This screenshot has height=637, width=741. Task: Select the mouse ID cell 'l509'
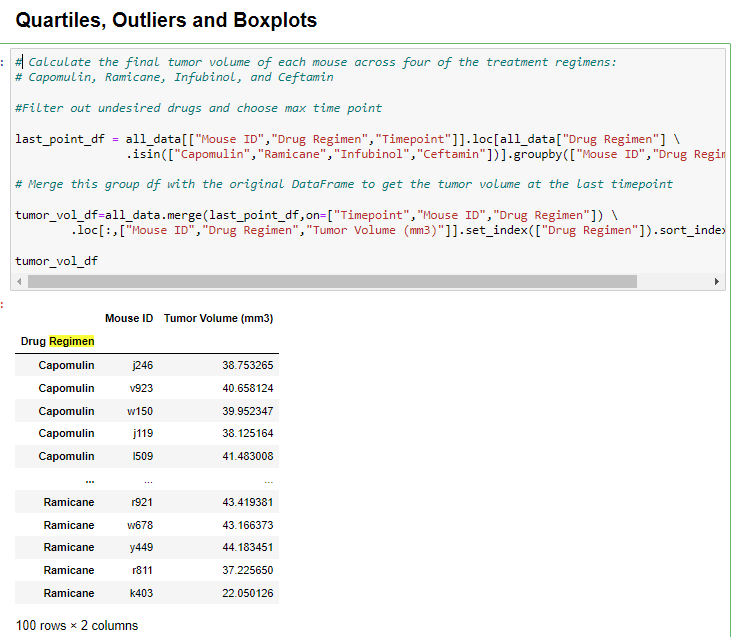(143, 456)
